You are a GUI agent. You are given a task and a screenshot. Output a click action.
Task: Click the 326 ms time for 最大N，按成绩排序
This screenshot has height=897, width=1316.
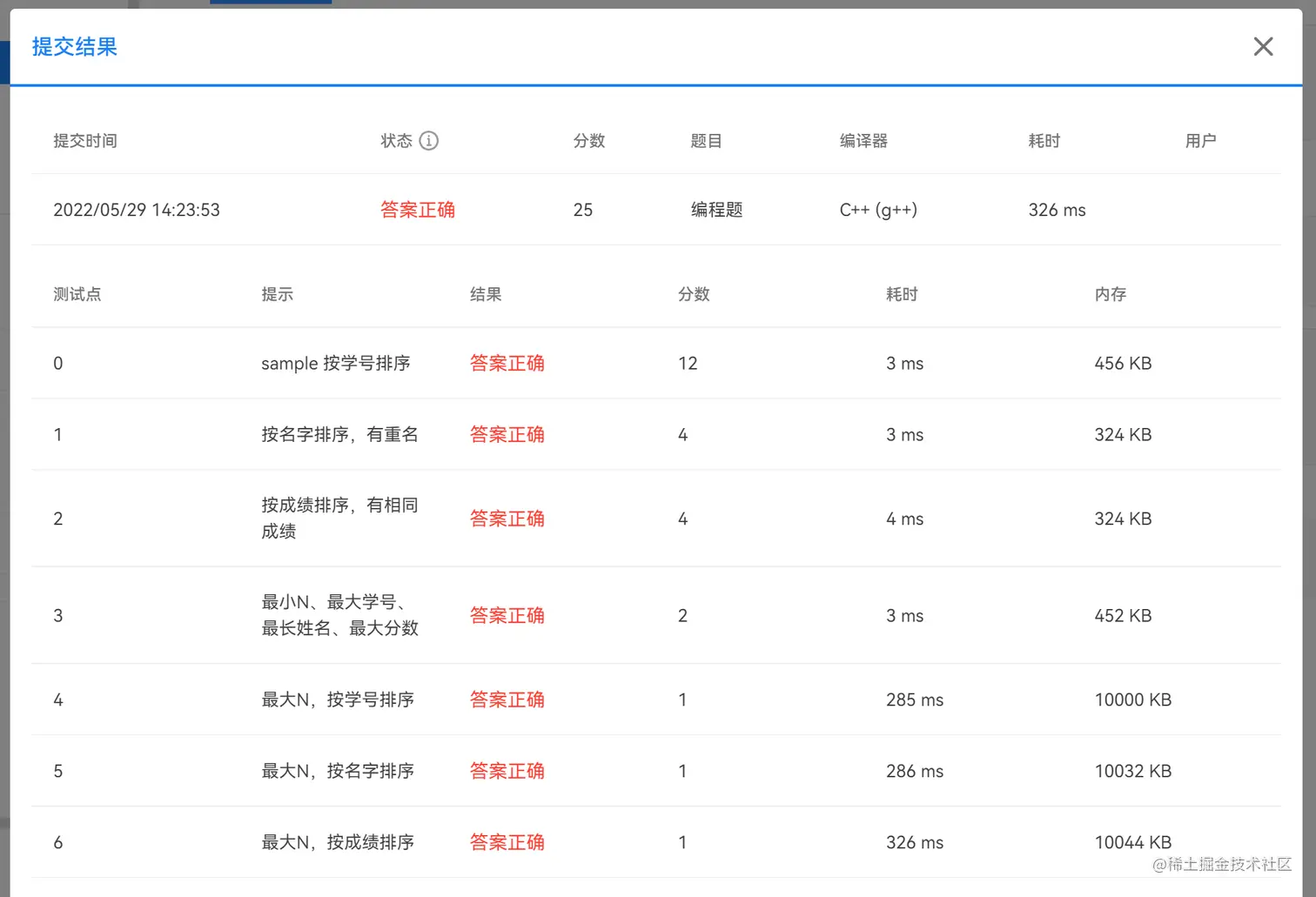(x=915, y=843)
